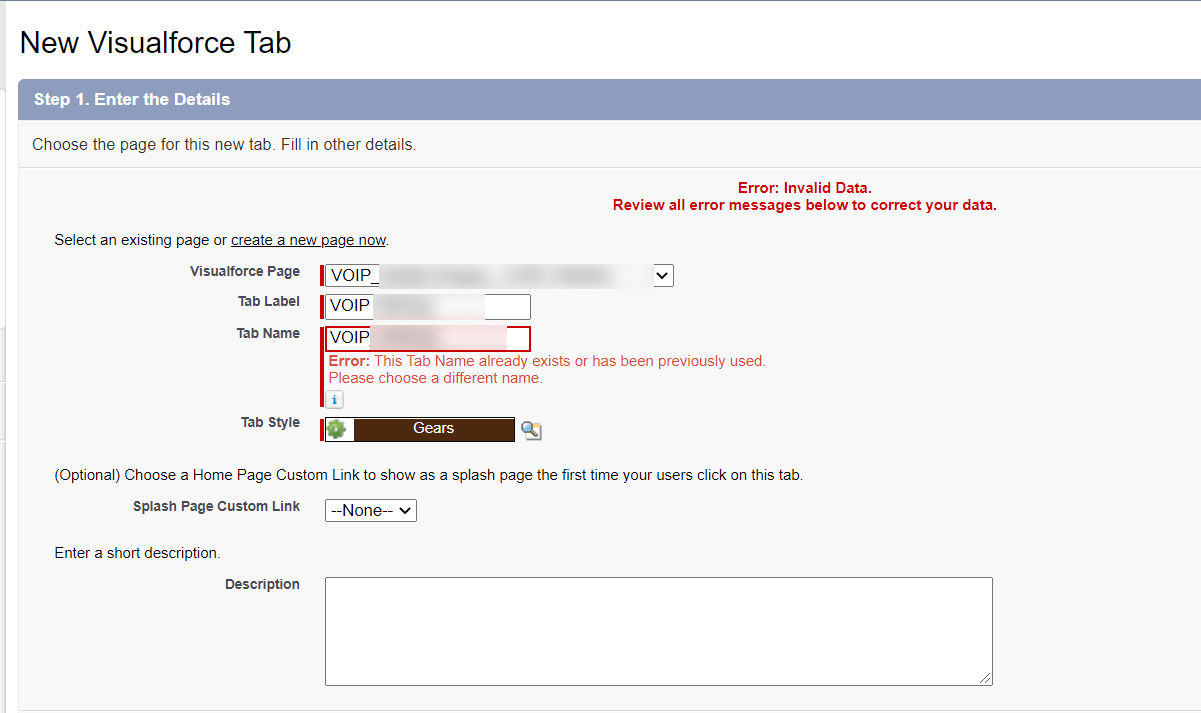The image size is (1201, 713).
Task: Select the "--None--" splash page option
Action: pyautogui.click(x=363, y=510)
